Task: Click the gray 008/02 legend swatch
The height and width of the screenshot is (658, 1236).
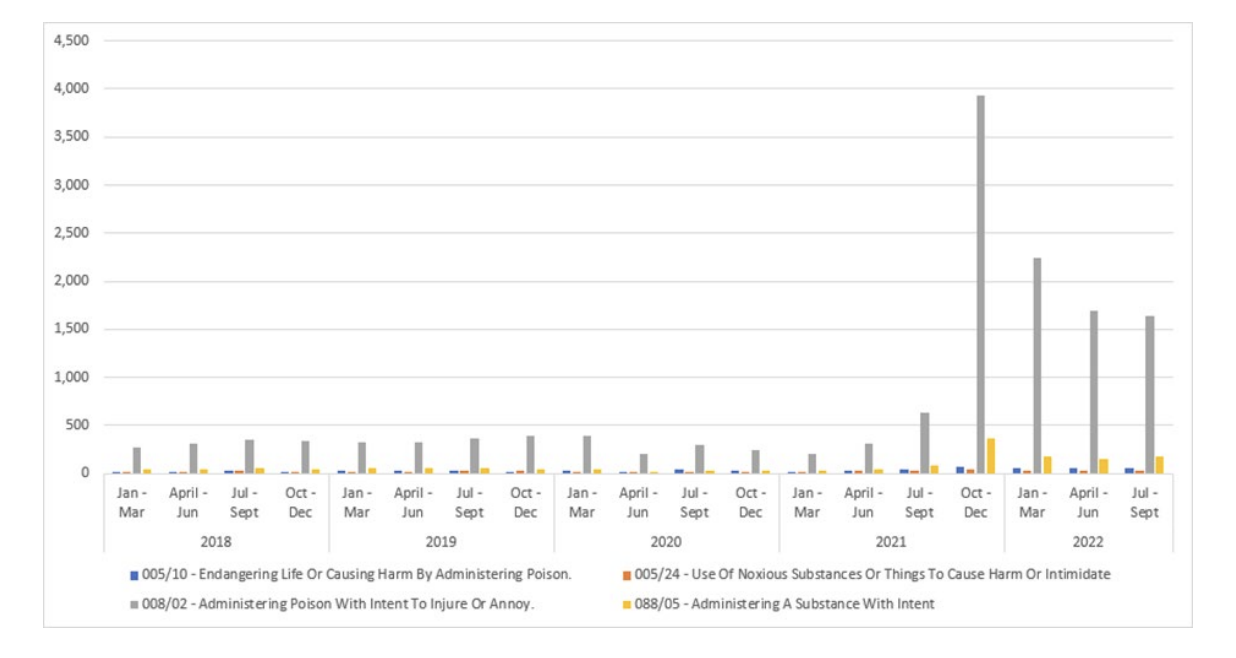Action: tap(134, 604)
